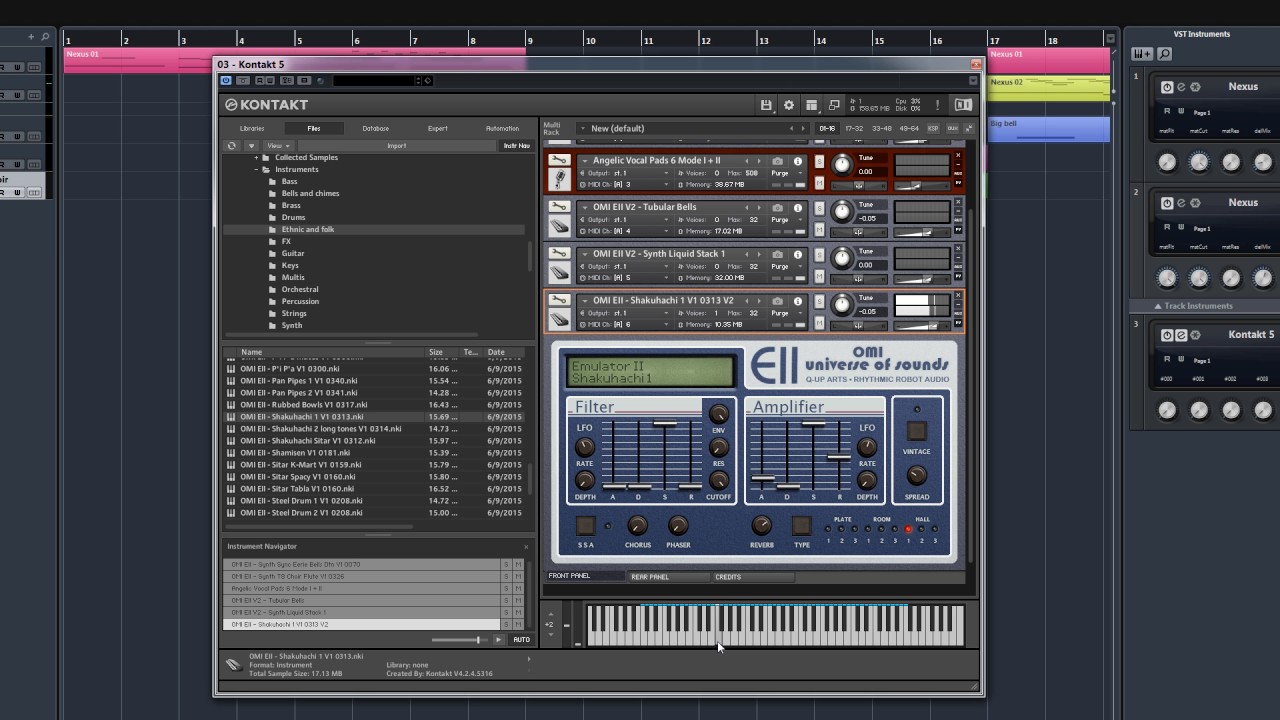
Task: Click the KSP button in rack header
Action: [933, 128]
